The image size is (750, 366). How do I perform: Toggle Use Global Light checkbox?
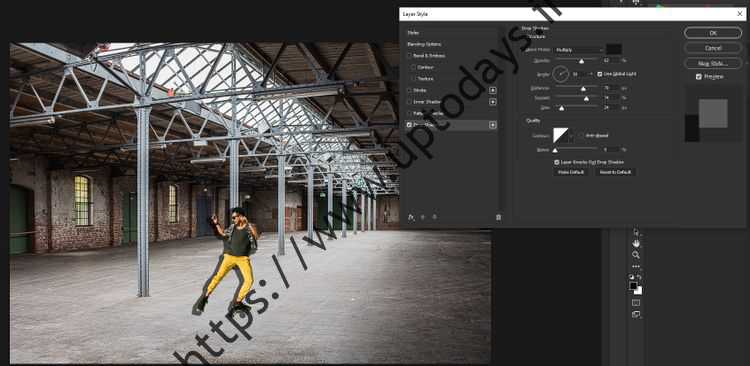point(600,74)
